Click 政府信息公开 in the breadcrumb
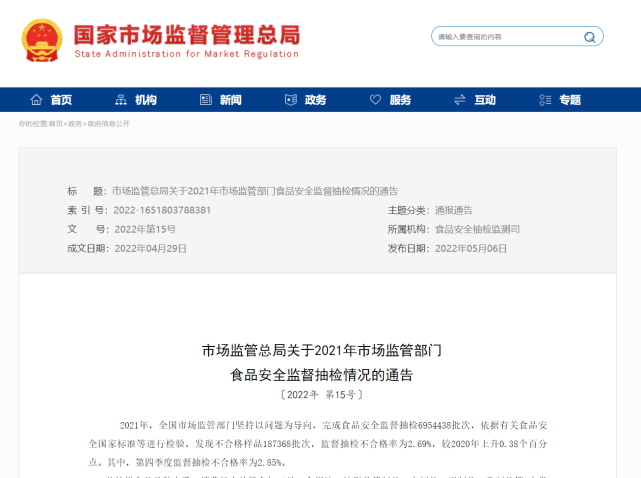Screen dimensions: 641x478 pyautogui.click(x=108, y=124)
